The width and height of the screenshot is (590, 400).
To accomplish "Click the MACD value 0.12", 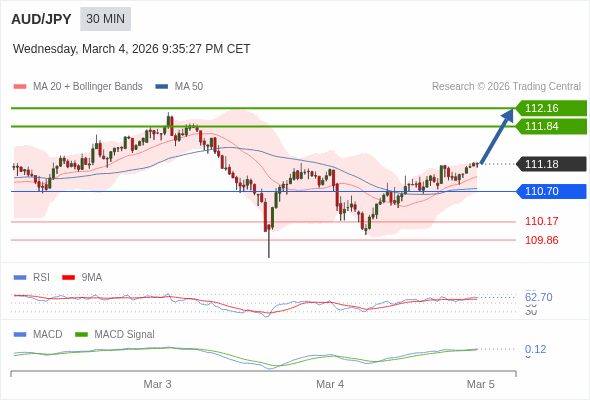I will (x=535, y=349).
